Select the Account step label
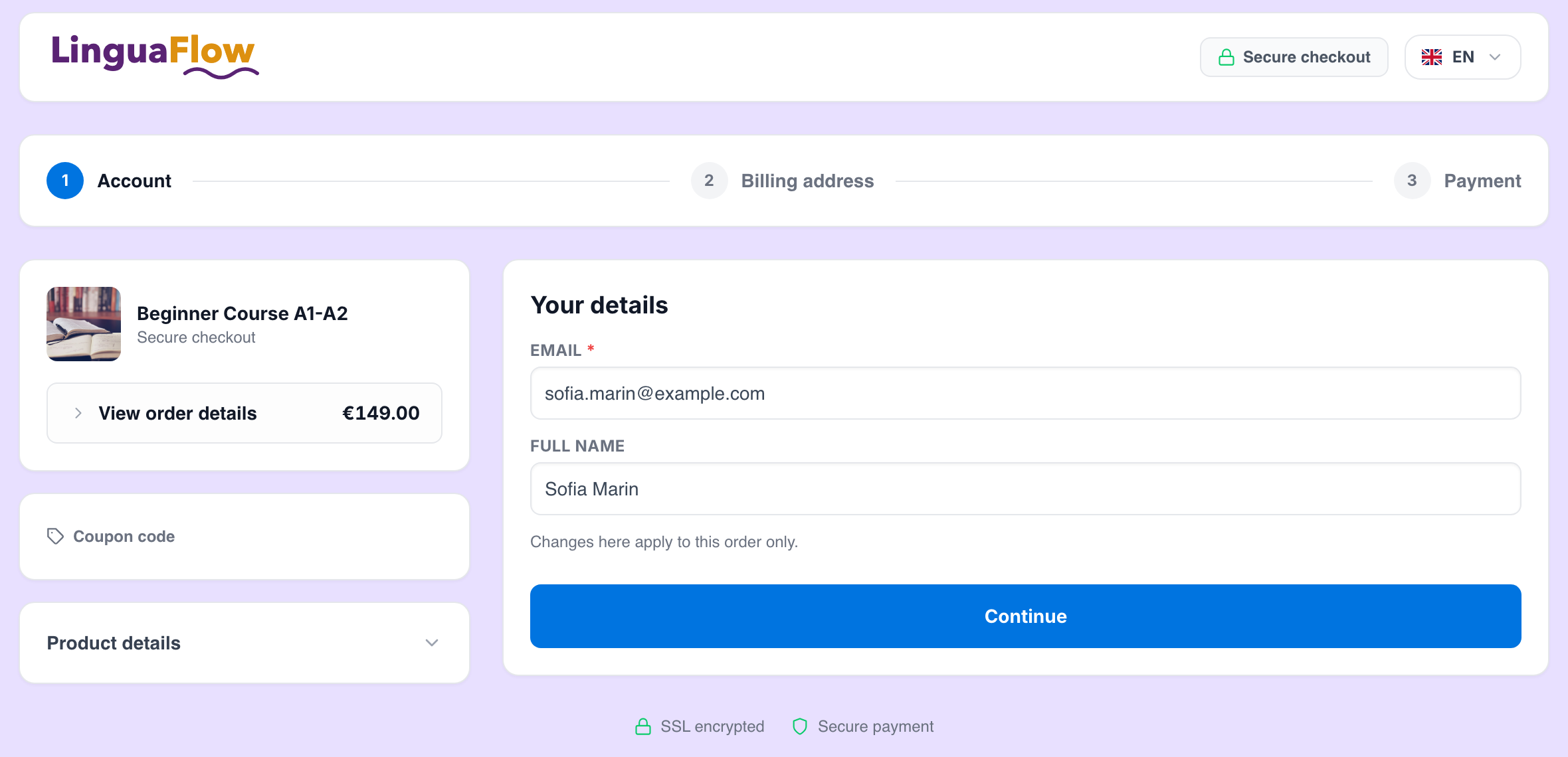Viewport: 1568px width, 757px height. click(134, 181)
